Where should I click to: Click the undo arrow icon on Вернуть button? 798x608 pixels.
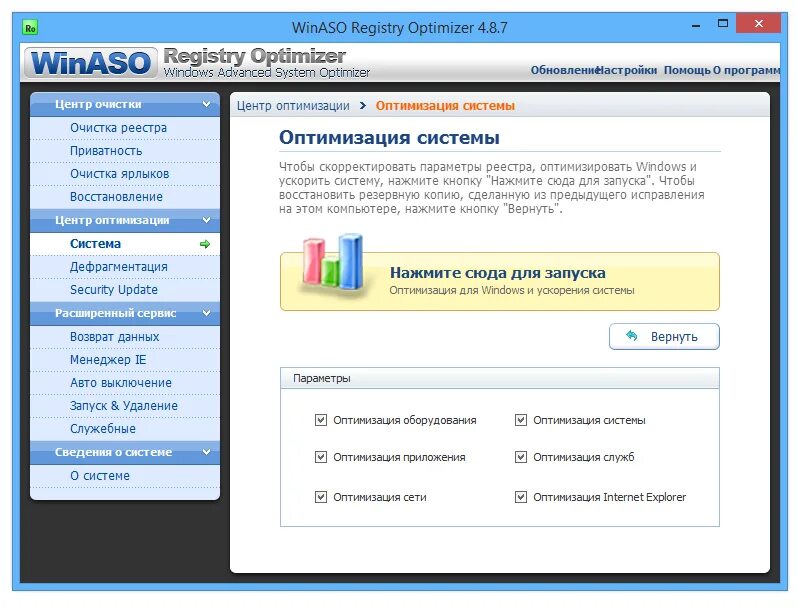(632, 336)
